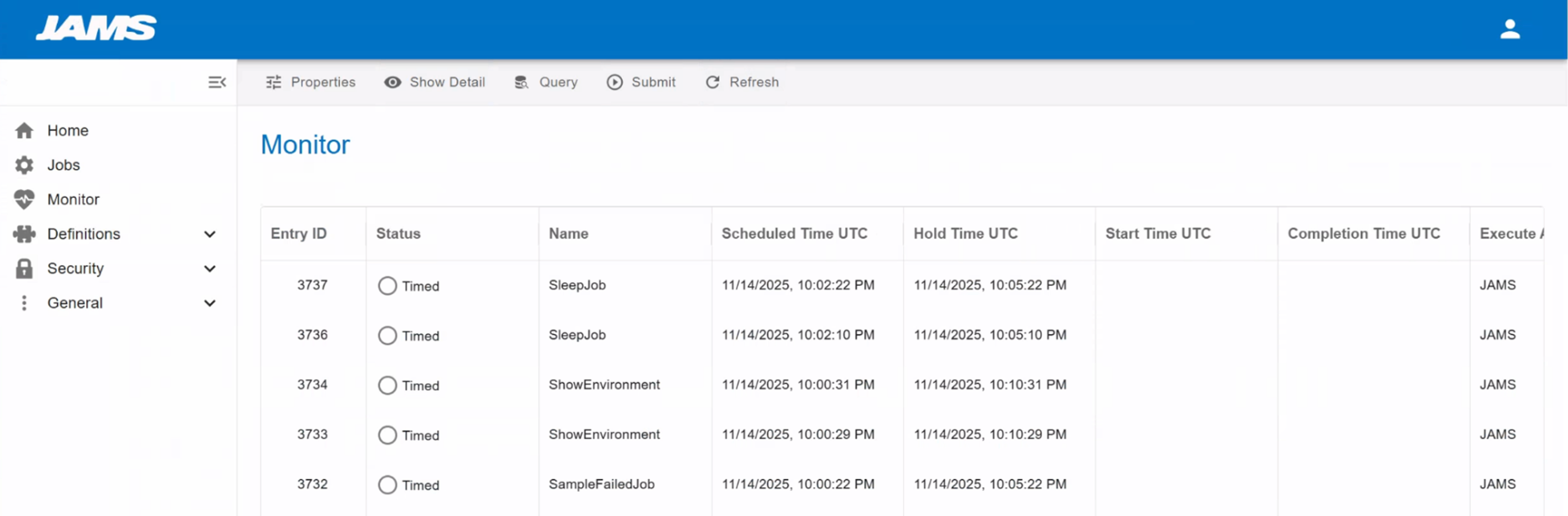Click the Submit play icon
Screen dimensions: 1568x516
tap(615, 82)
